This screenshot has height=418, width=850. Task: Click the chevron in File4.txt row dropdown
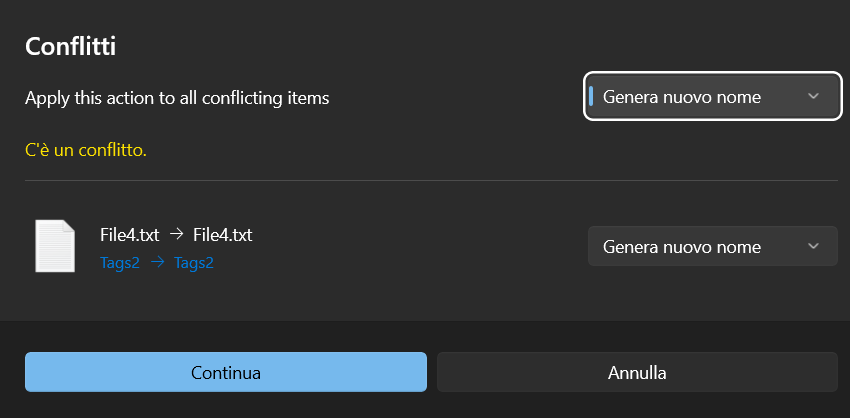pos(813,247)
